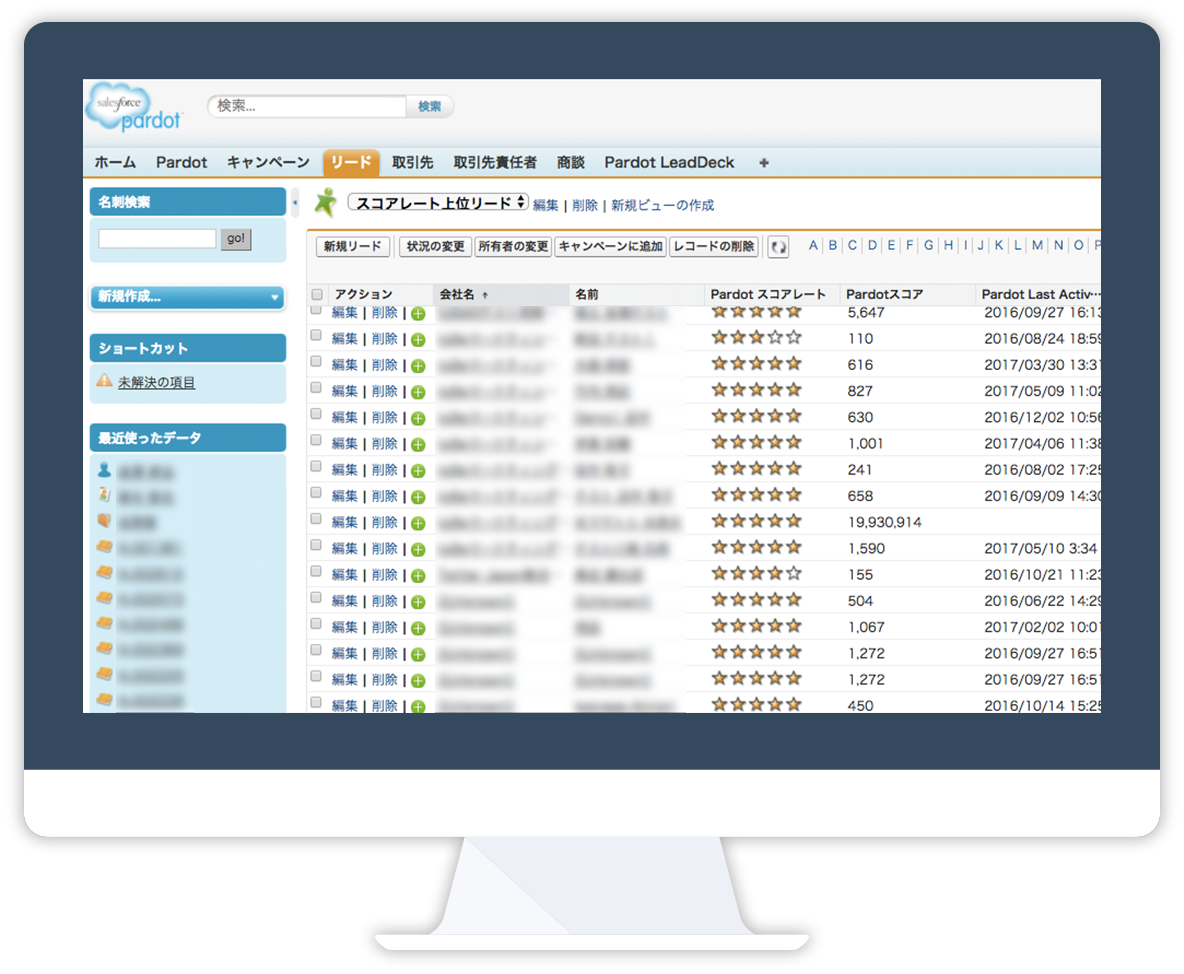Add a new tab with the plus icon
This screenshot has width=1184, height=974.
click(764, 162)
